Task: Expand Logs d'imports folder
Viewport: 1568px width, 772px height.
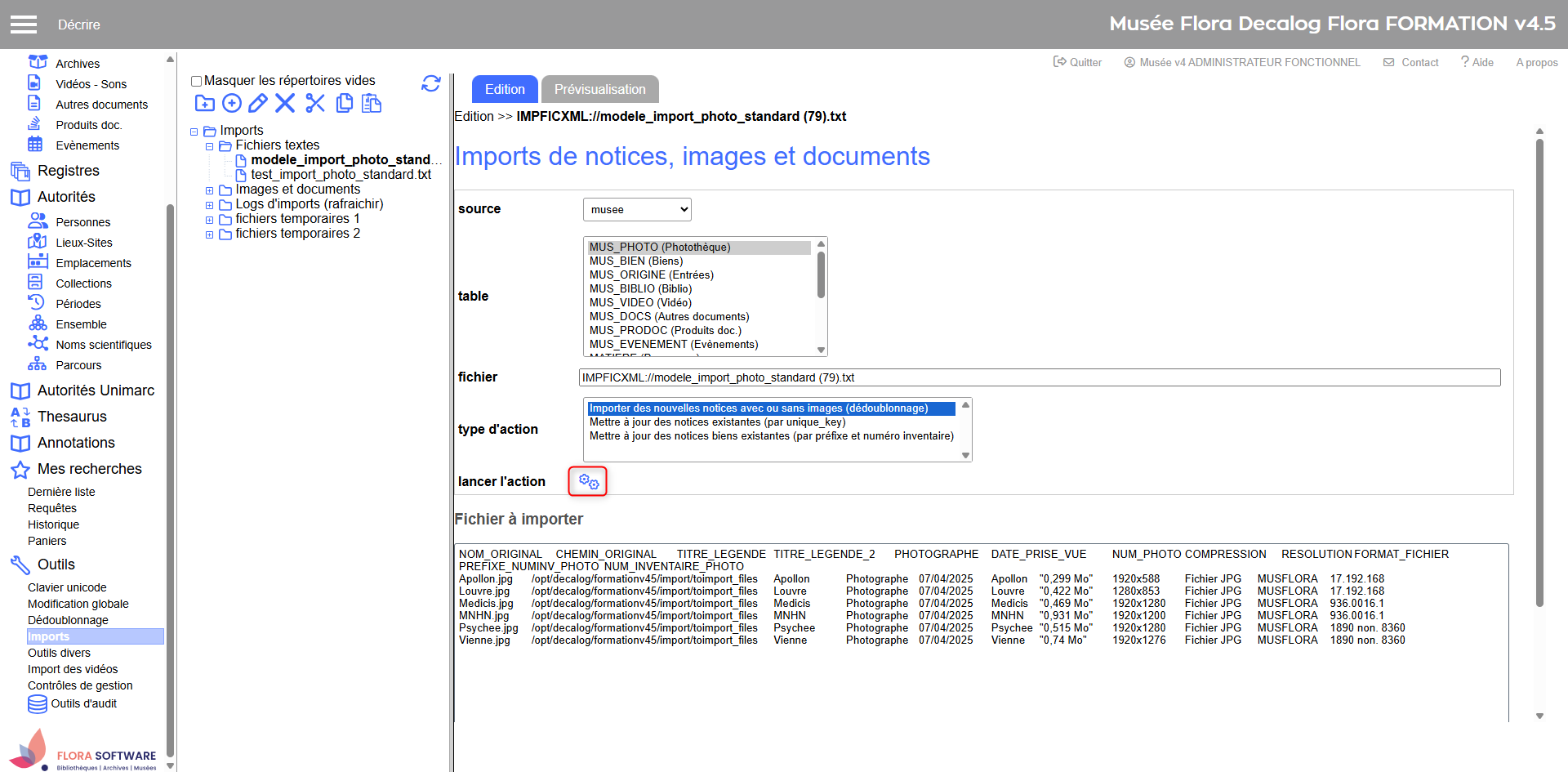Action: point(210,205)
